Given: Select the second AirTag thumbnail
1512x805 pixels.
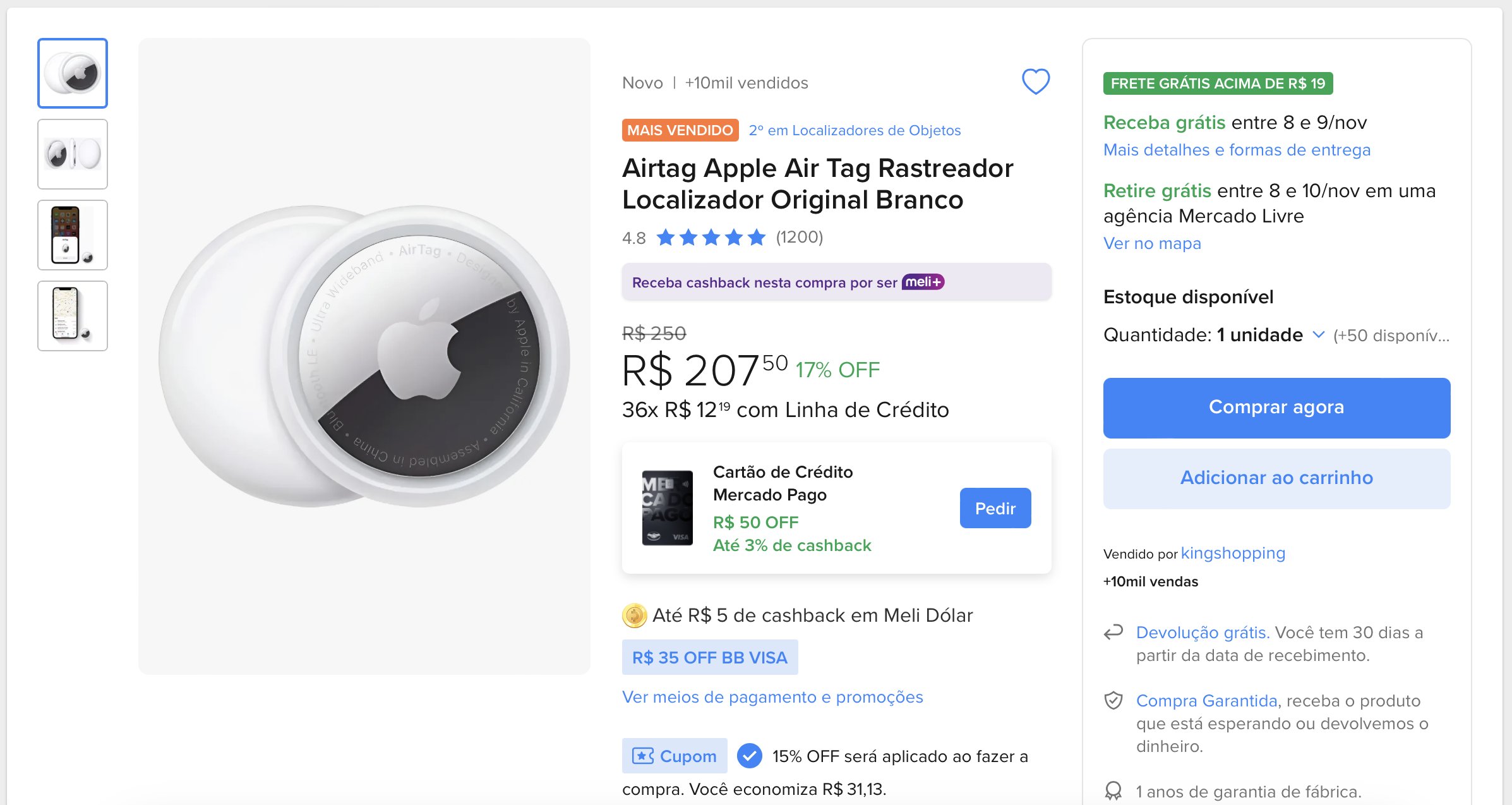Looking at the screenshot, I should point(73,154).
